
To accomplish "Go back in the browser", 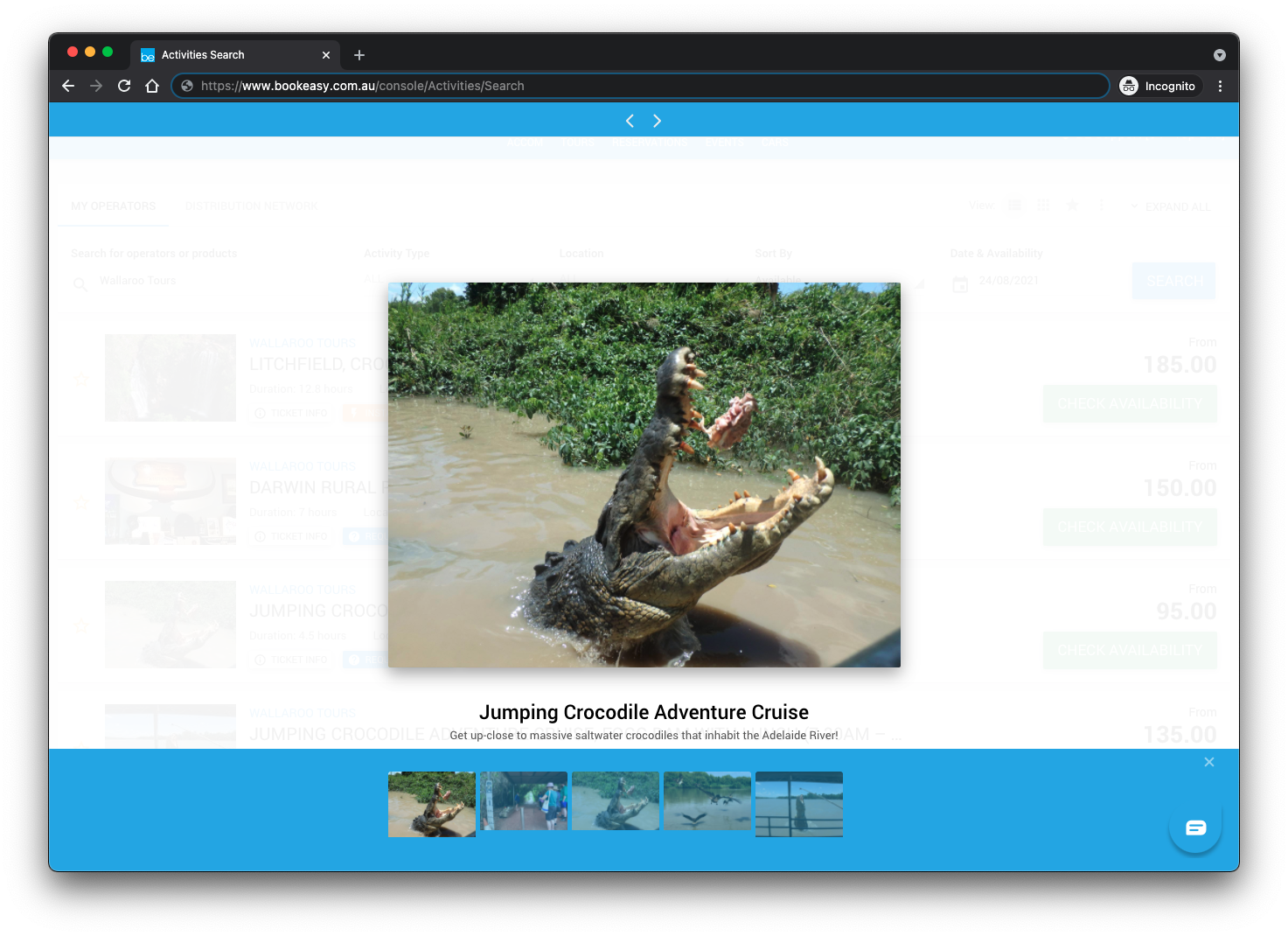I will point(68,86).
